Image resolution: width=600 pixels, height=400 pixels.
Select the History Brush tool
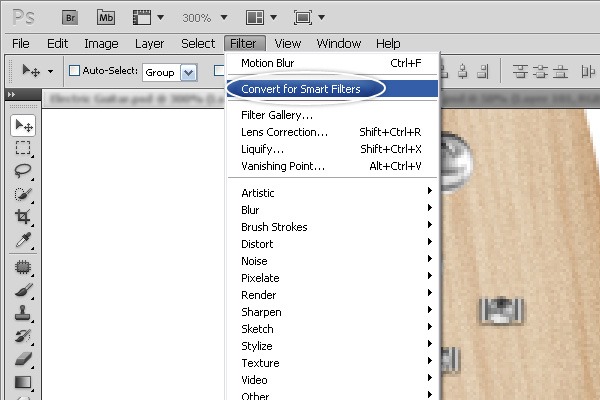click(23, 336)
